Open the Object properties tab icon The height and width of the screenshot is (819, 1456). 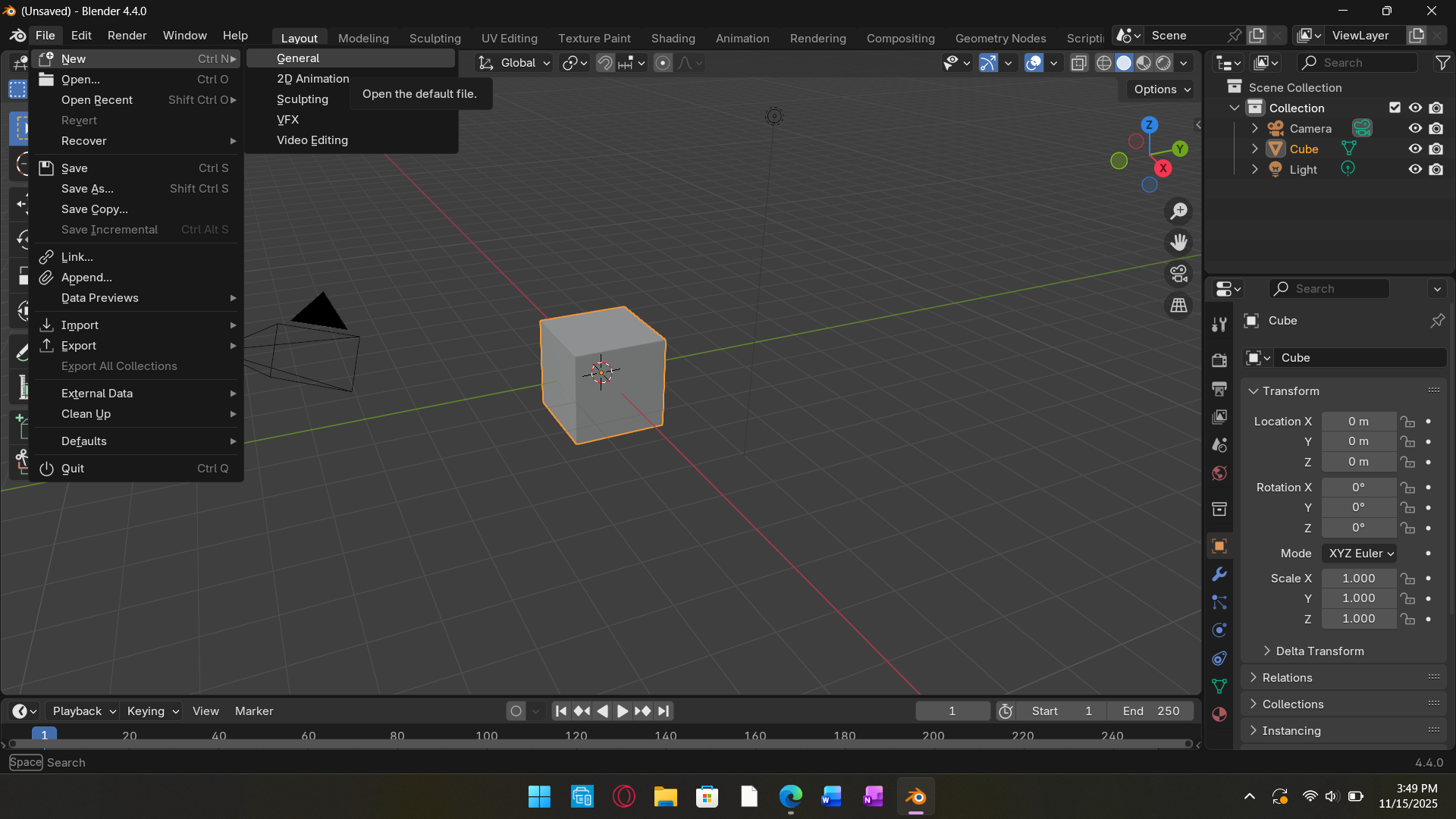pos(1219,546)
